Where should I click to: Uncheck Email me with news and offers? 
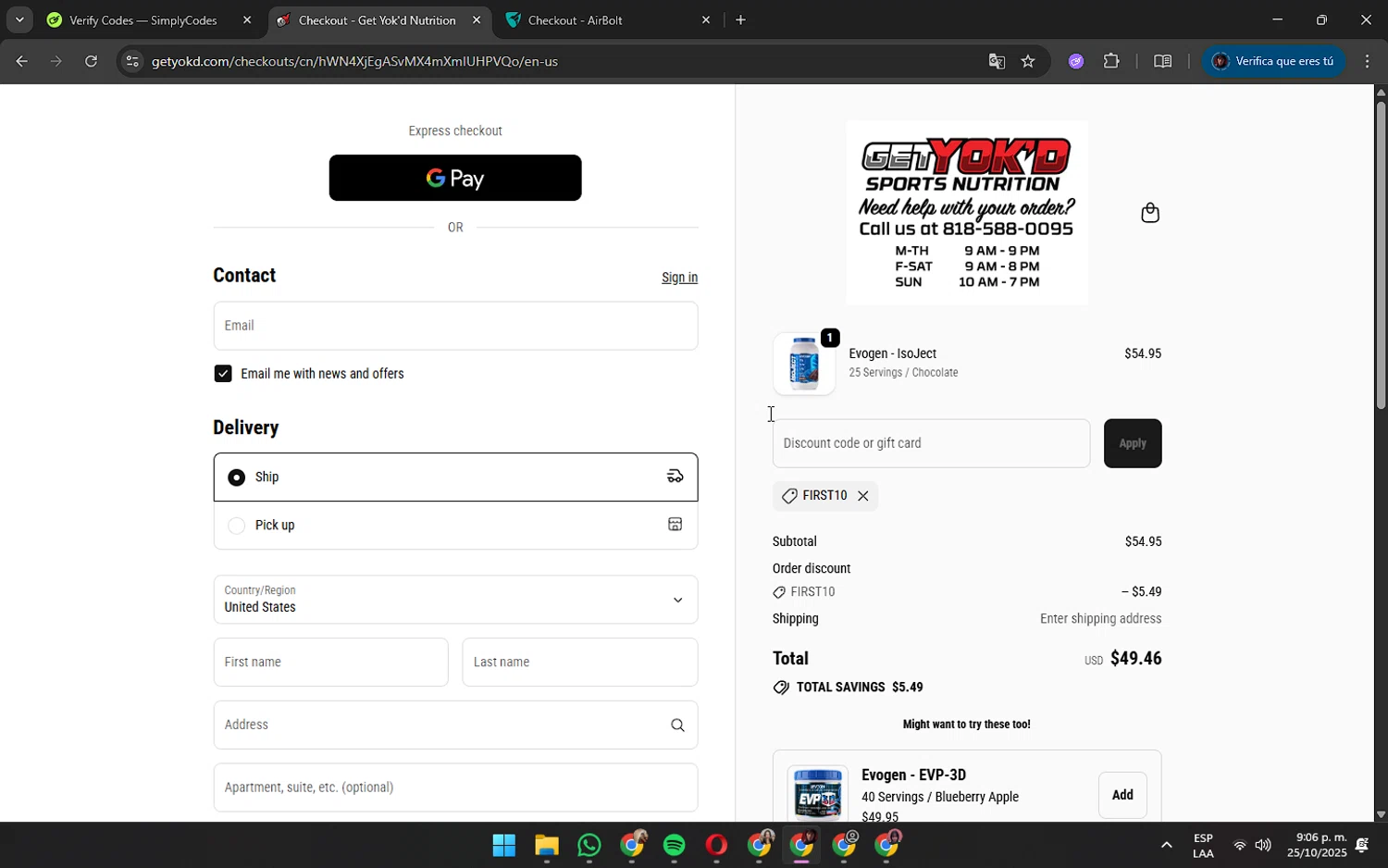click(223, 374)
